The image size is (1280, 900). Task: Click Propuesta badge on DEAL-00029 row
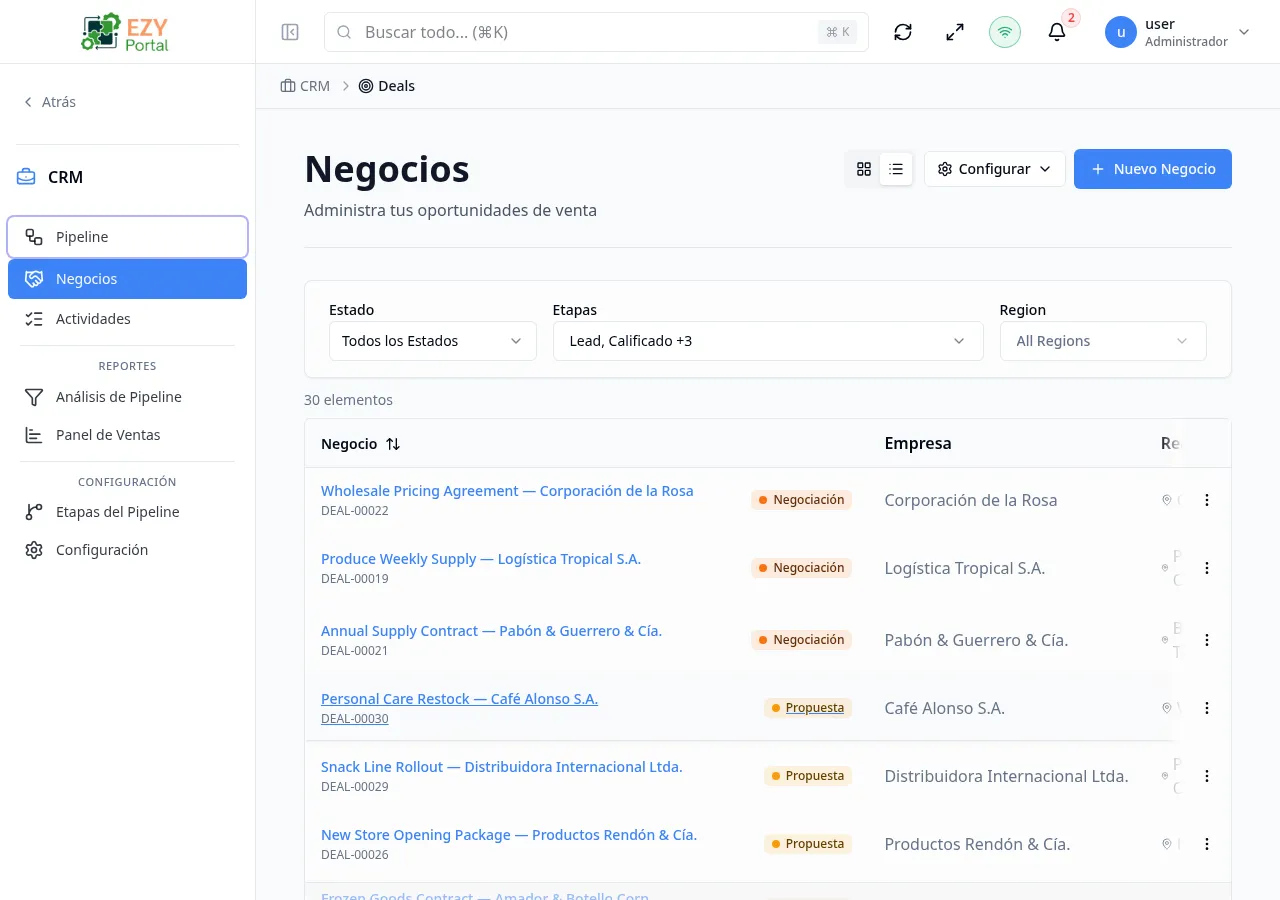808,776
